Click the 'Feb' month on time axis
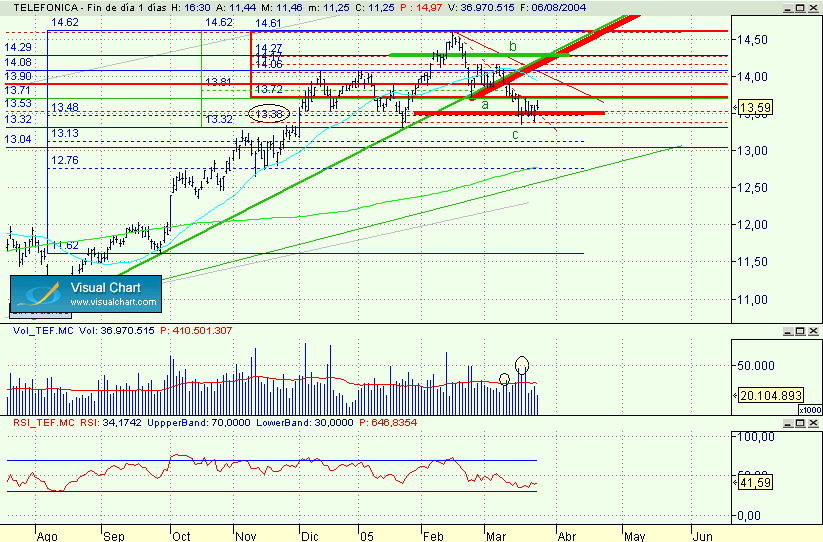Viewport: 823px width, 542px height. pyautogui.click(x=434, y=536)
